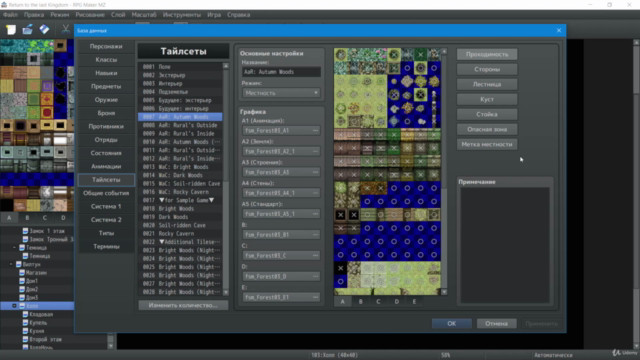Click the map icon beside Кладовая

click(25, 314)
